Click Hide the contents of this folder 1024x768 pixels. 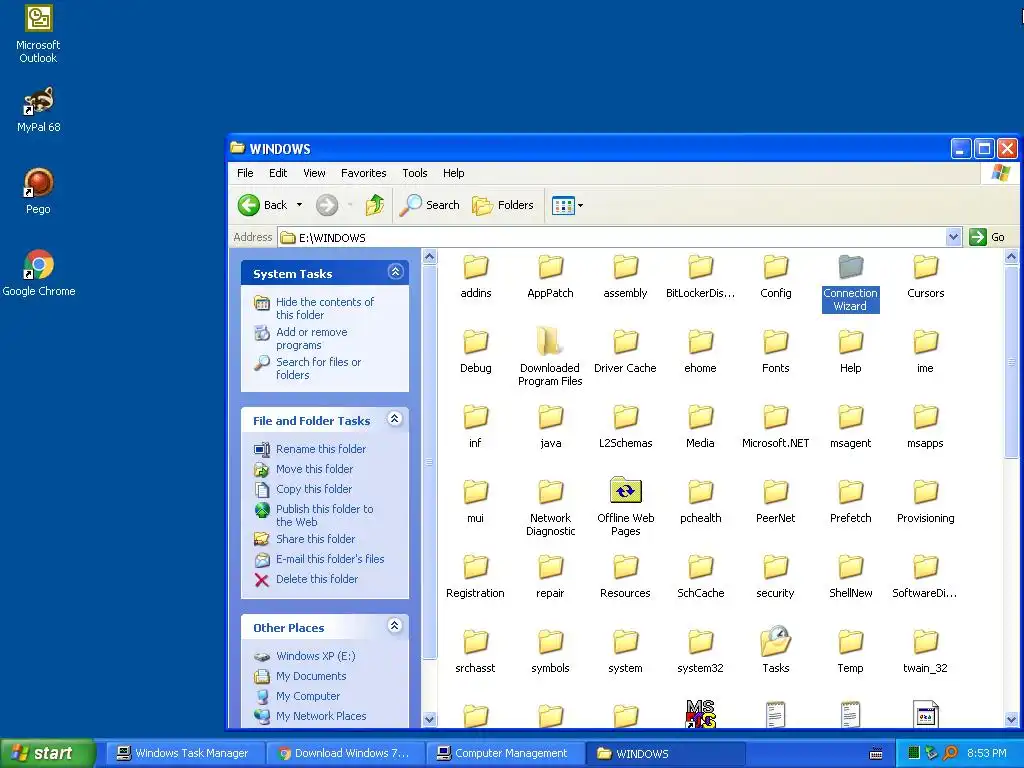tap(325, 308)
